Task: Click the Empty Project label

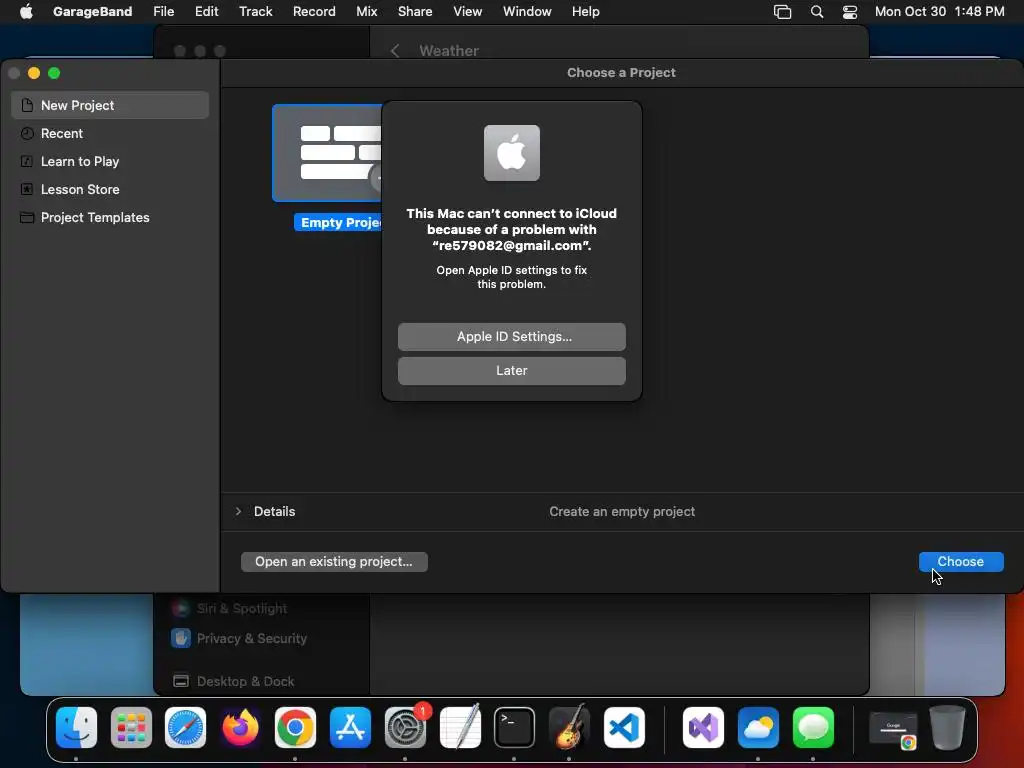Action: tap(338, 223)
